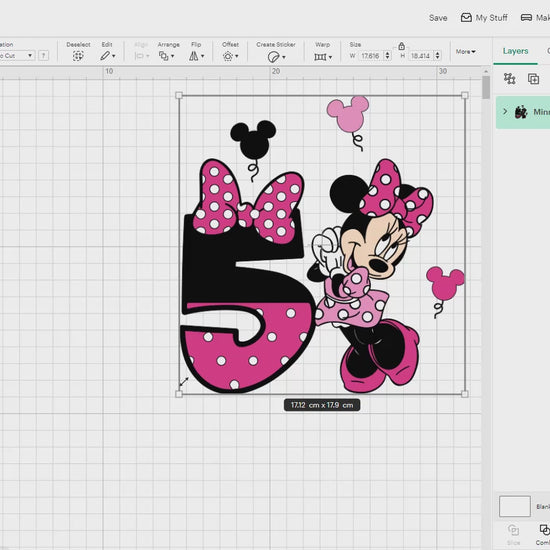The image size is (550, 550).
Task: Click the height value field 18.414
Action: coord(421,56)
